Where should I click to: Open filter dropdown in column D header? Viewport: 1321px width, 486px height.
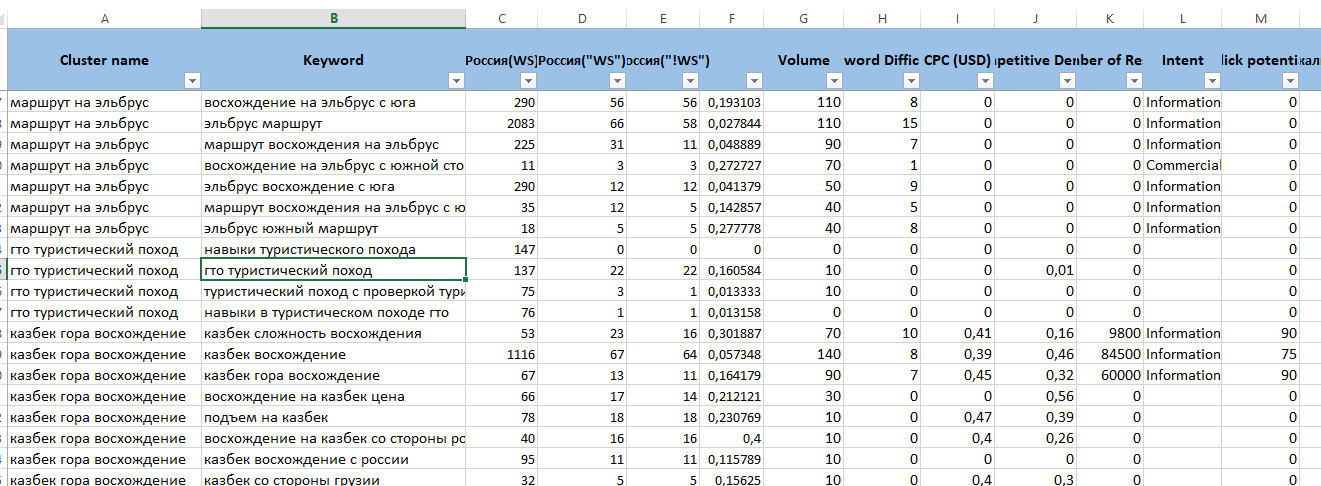point(617,81)
